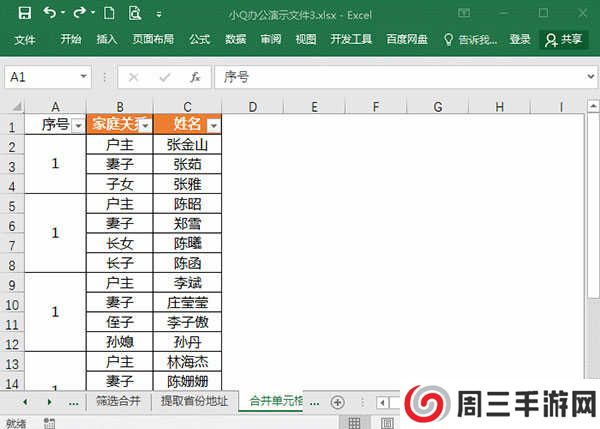Open the 文件 menu

click(25, 39)
